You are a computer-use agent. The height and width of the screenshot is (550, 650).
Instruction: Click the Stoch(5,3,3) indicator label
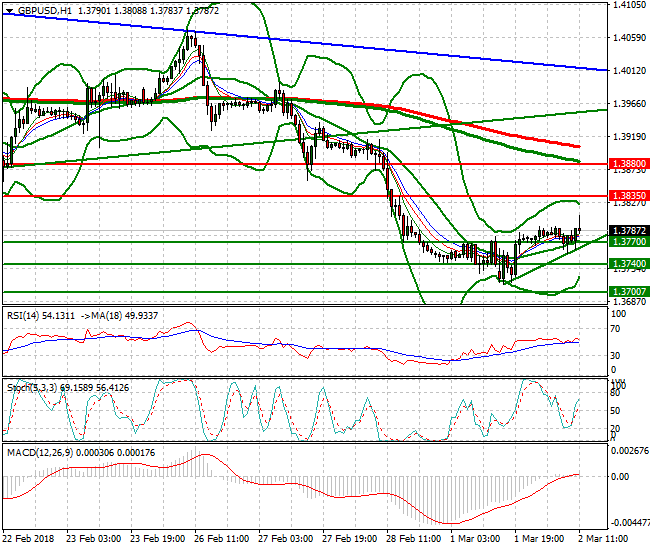(x=68, y=388)
